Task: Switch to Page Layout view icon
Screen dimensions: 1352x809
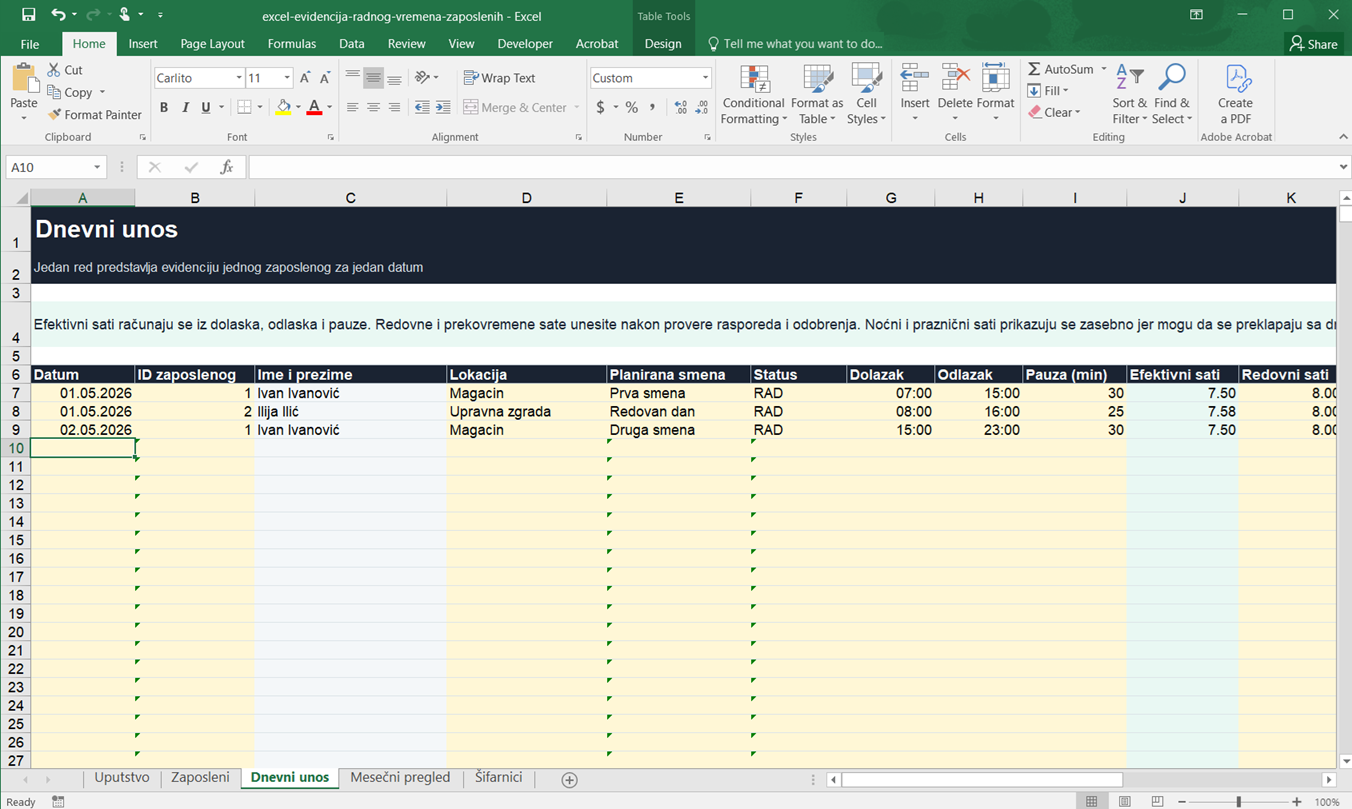Action: click(x=1125, y=802)
